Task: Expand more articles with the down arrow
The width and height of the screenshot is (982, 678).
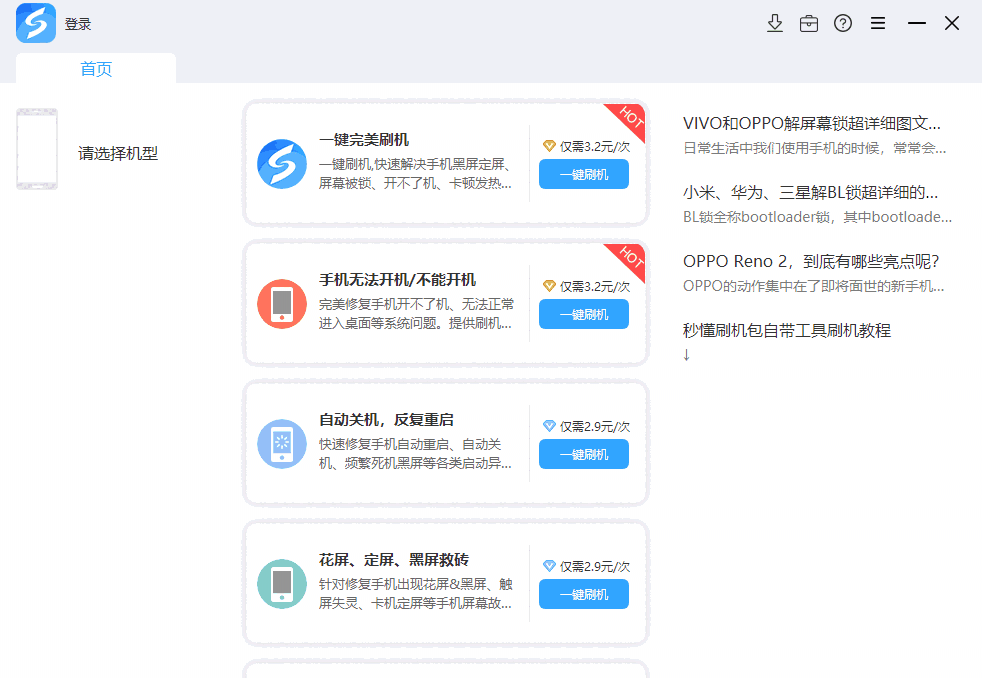Action: click(x=686, y=354)
